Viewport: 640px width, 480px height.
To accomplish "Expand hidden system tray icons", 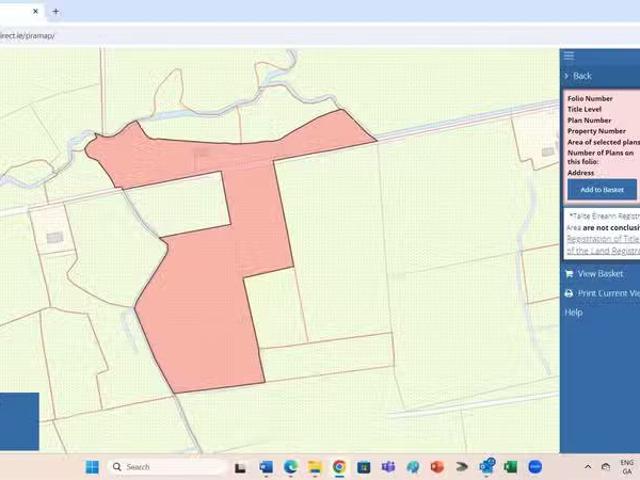I will pyautogui.click(x=589, y=467).
